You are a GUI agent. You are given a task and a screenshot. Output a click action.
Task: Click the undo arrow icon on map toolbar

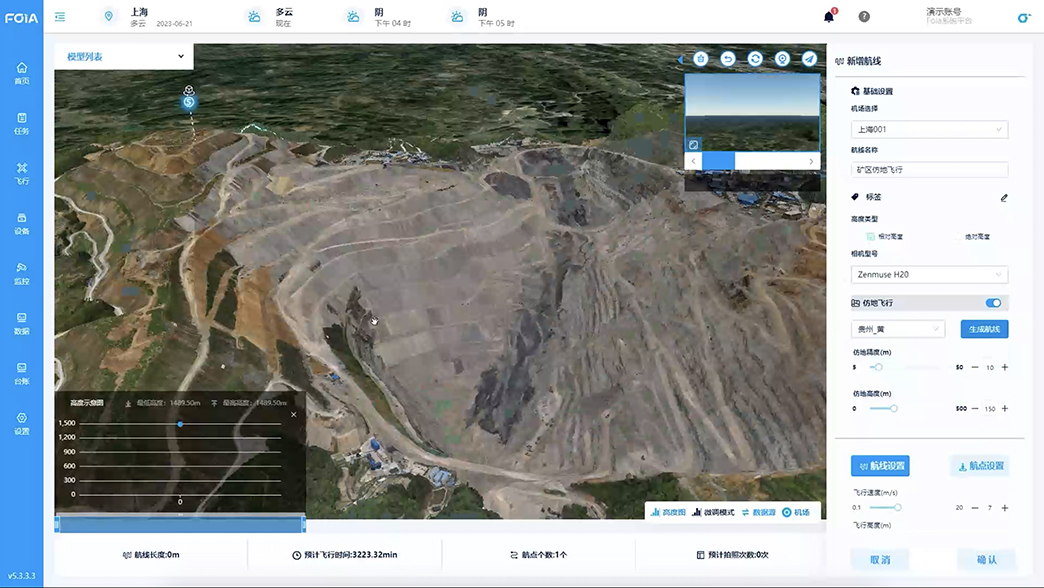728,59
